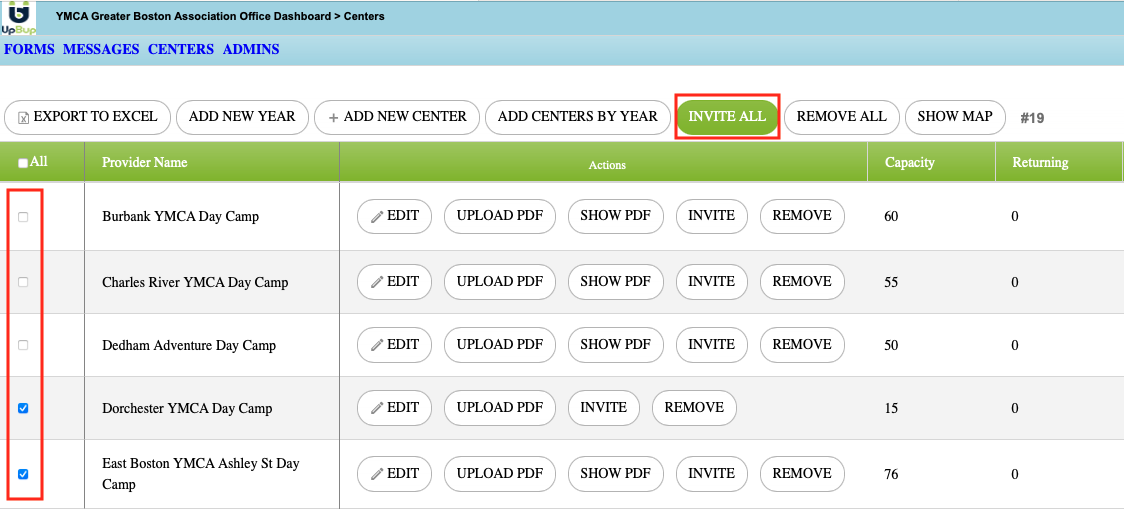
Task: Uncheck the Dorchester YMCA Day Camp checkbox
Action: 23,408
